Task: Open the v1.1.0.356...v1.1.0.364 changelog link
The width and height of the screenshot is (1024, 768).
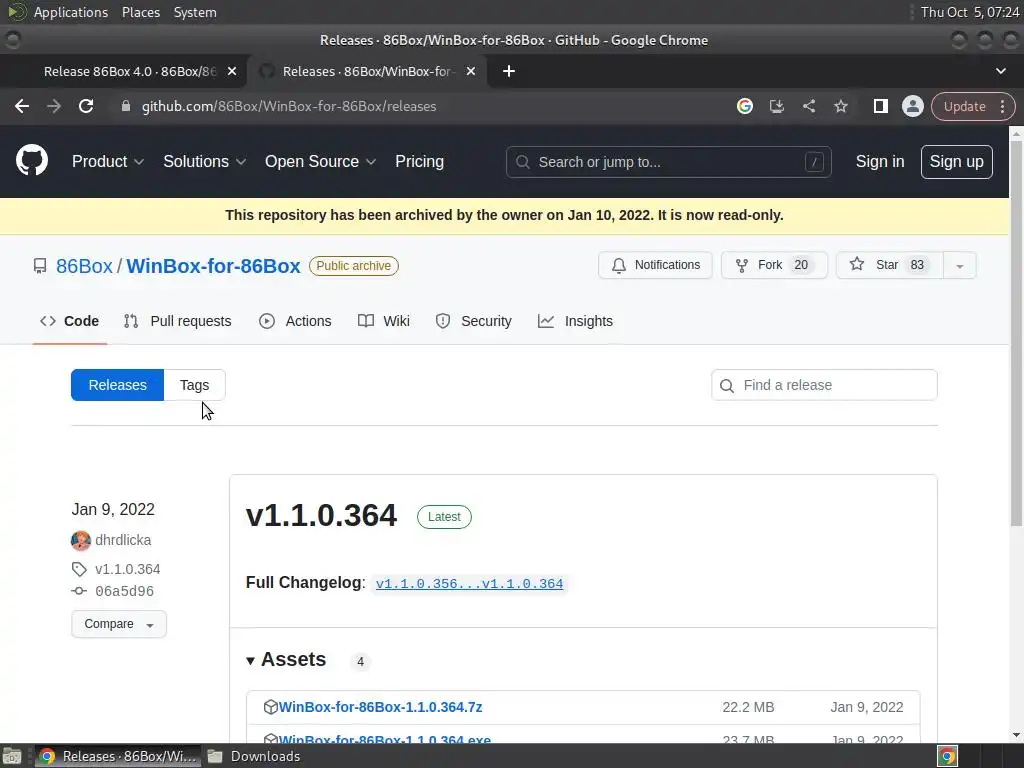Action: (470, 584)
